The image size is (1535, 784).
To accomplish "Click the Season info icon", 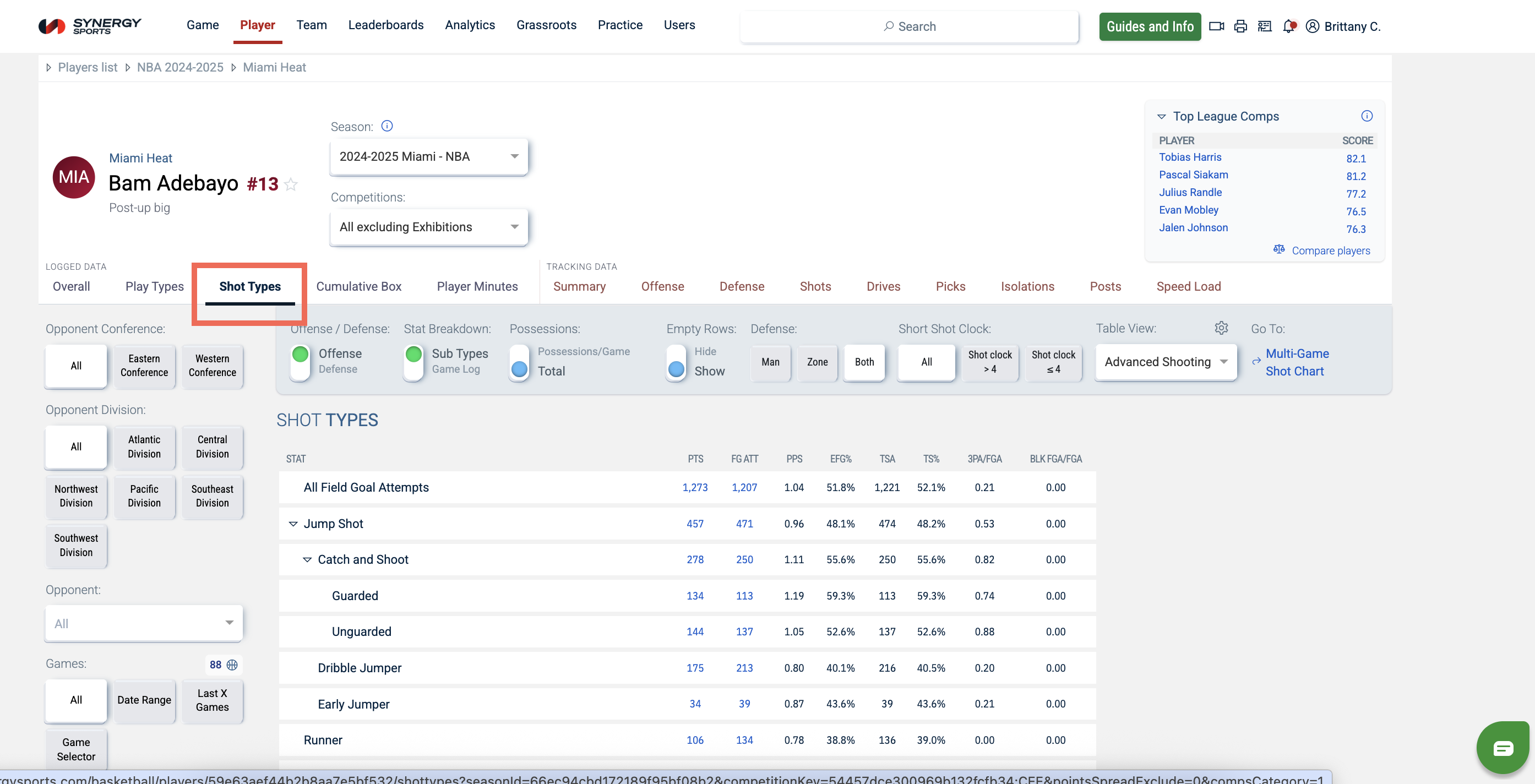I will point(387,126).
